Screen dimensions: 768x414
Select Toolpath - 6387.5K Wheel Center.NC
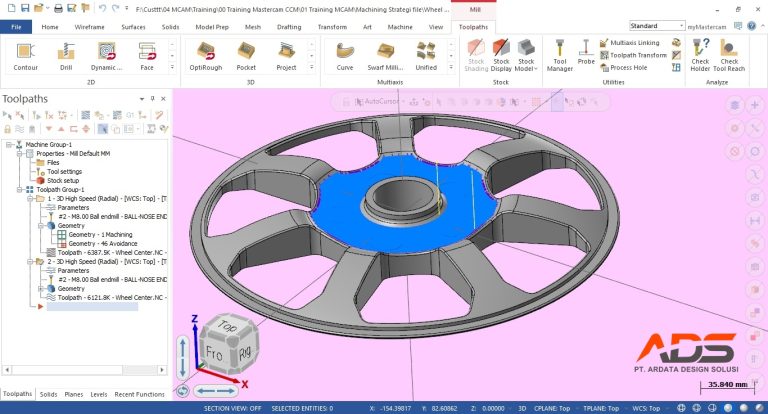coord(112,252)
